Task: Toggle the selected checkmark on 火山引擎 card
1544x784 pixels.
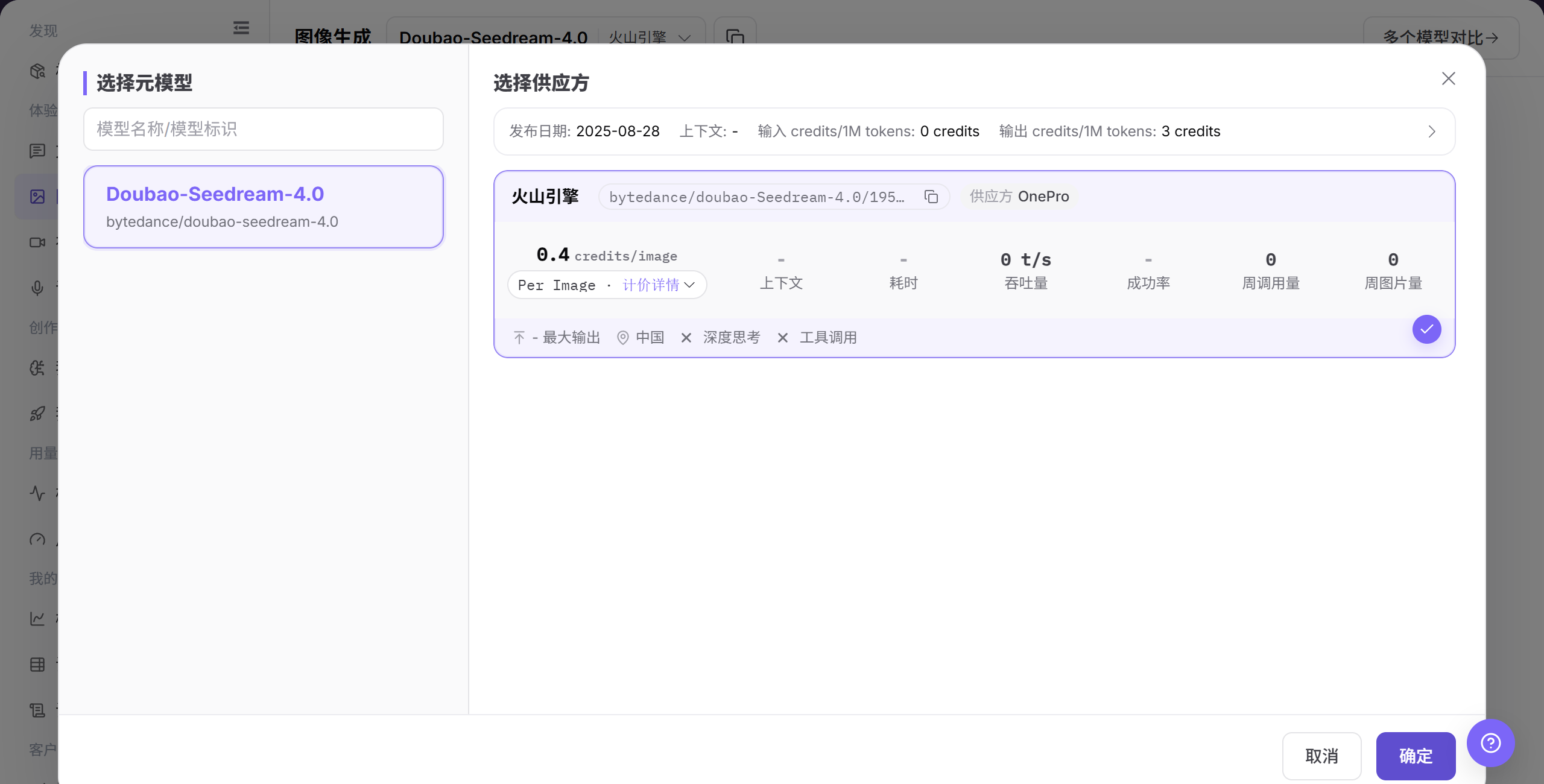Action: pyautogui.click(x=1426, y=329)
